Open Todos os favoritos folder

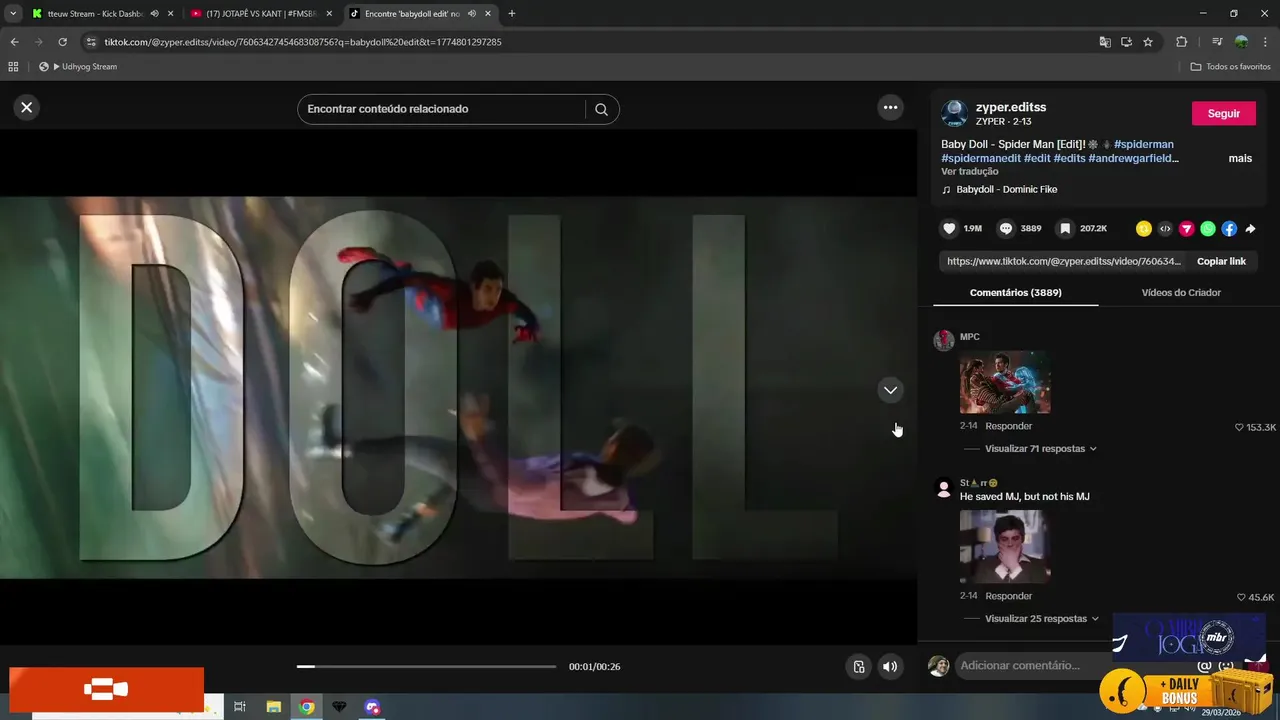[x=1230, y=67]
